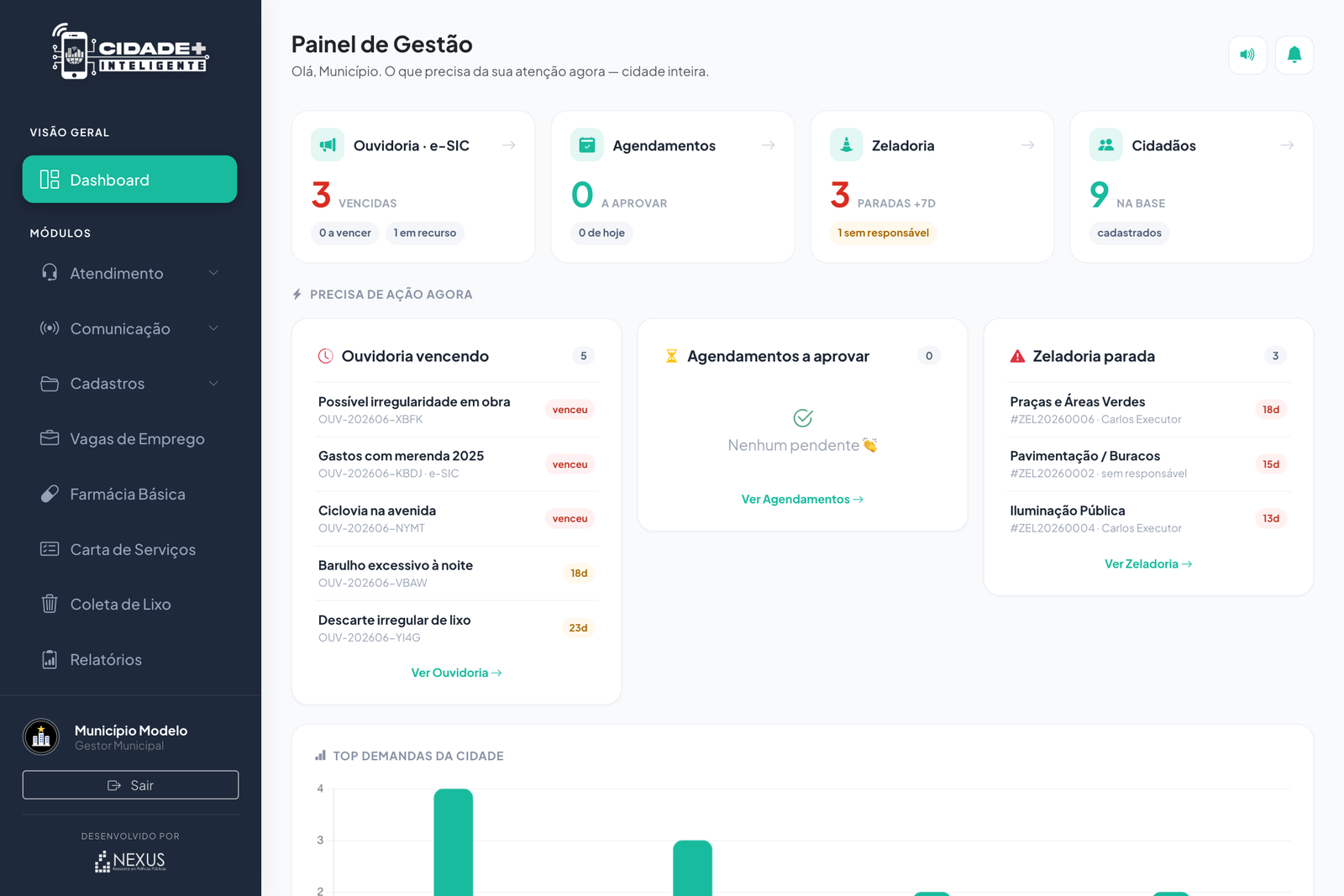Viewport: 1344px width, 896px height.
Task: Click the hourglass icon beside Agendamentos a aprovar
Action: [671, 356]
